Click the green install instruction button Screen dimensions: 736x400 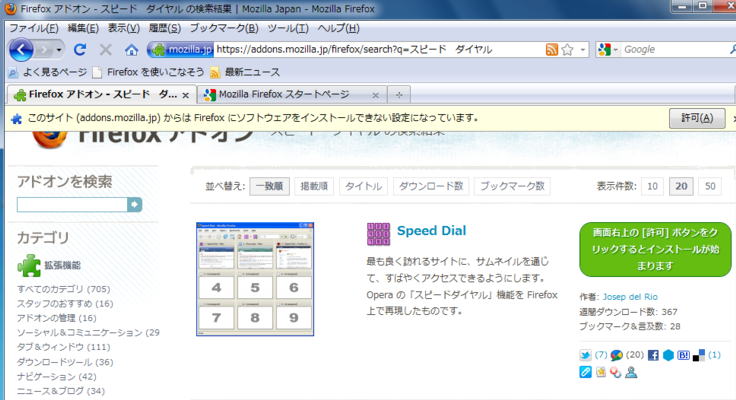pos(655,249)
